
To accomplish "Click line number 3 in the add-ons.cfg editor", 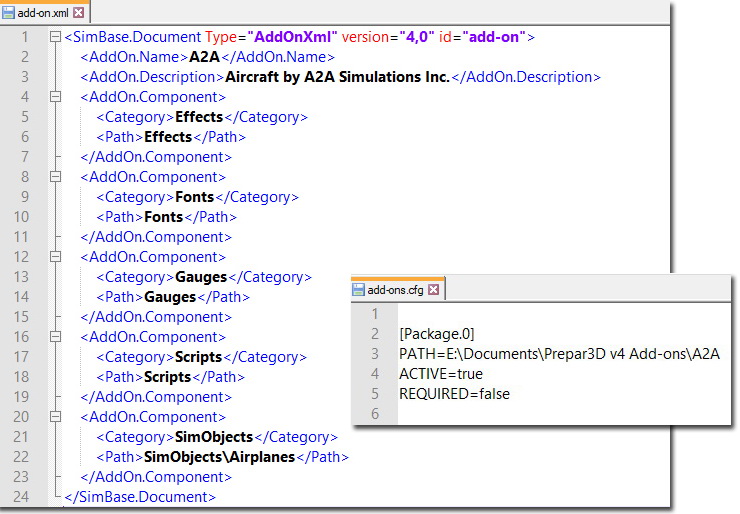I will click(375, 354).
